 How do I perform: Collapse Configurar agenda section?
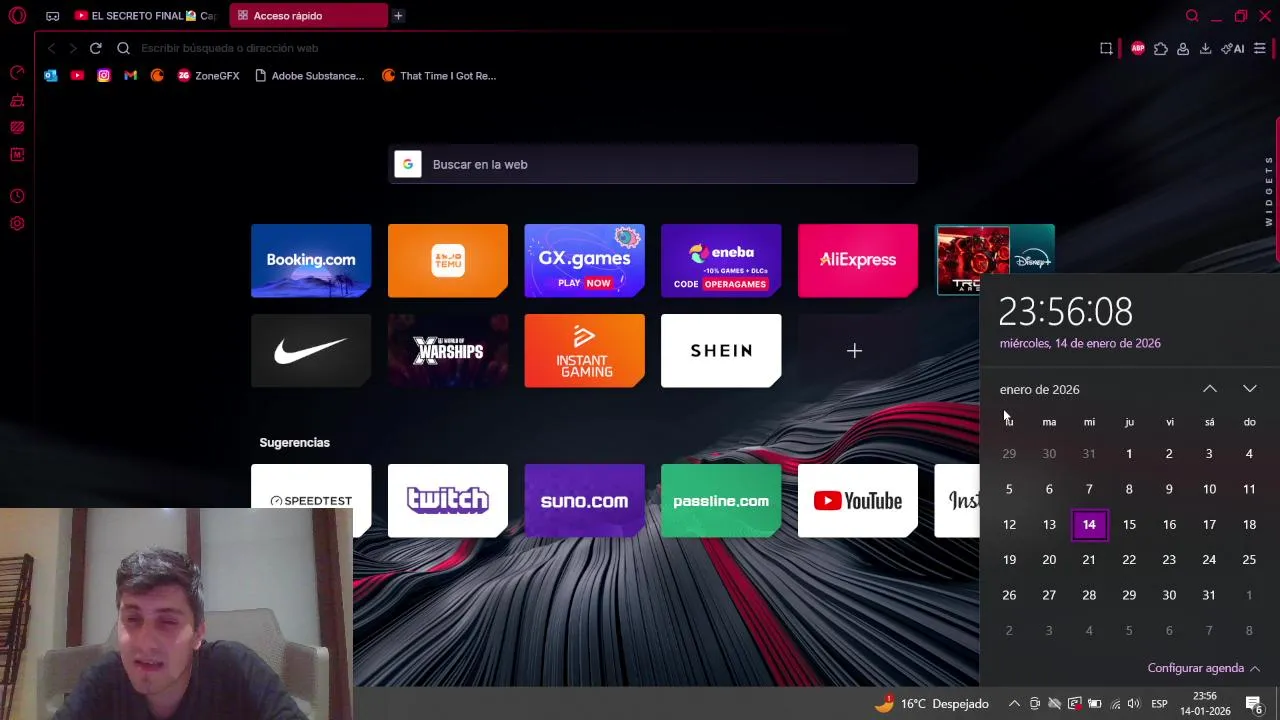pos(1204,668)
